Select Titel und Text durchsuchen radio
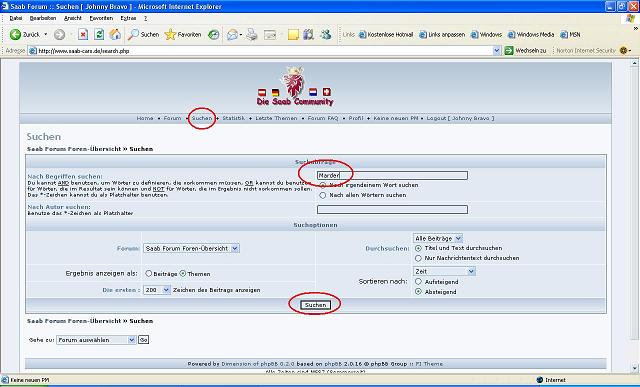The height and width of the screenshot is (387, 640). click(418, 248)
